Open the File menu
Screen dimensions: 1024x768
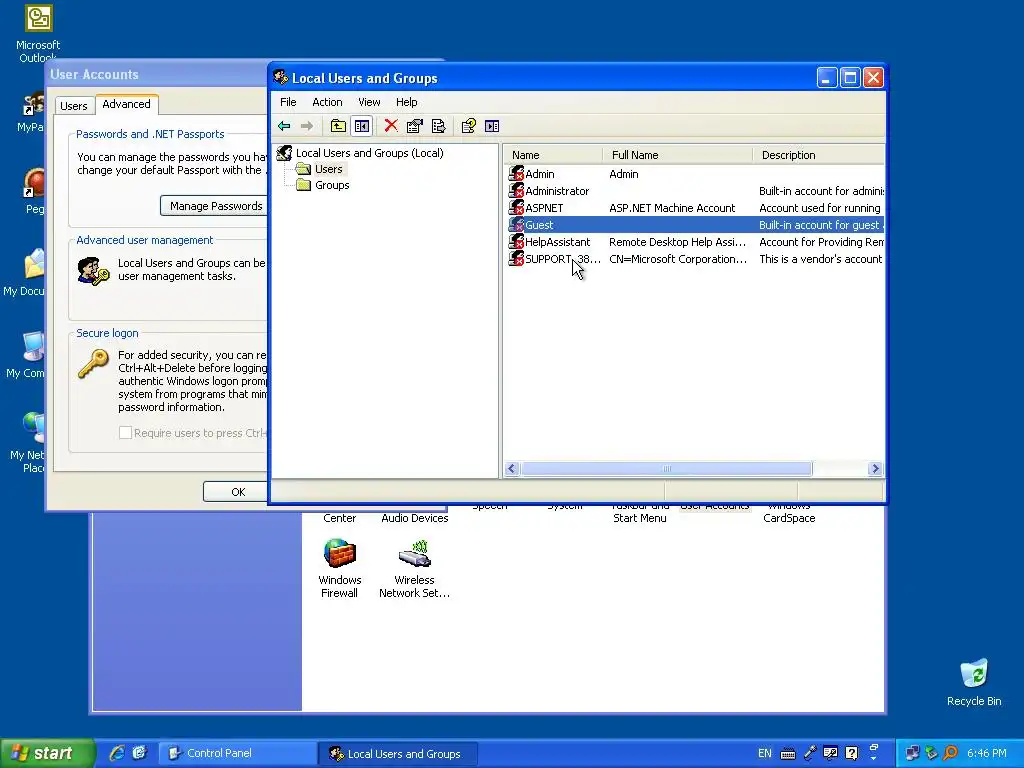pos(288,102)
